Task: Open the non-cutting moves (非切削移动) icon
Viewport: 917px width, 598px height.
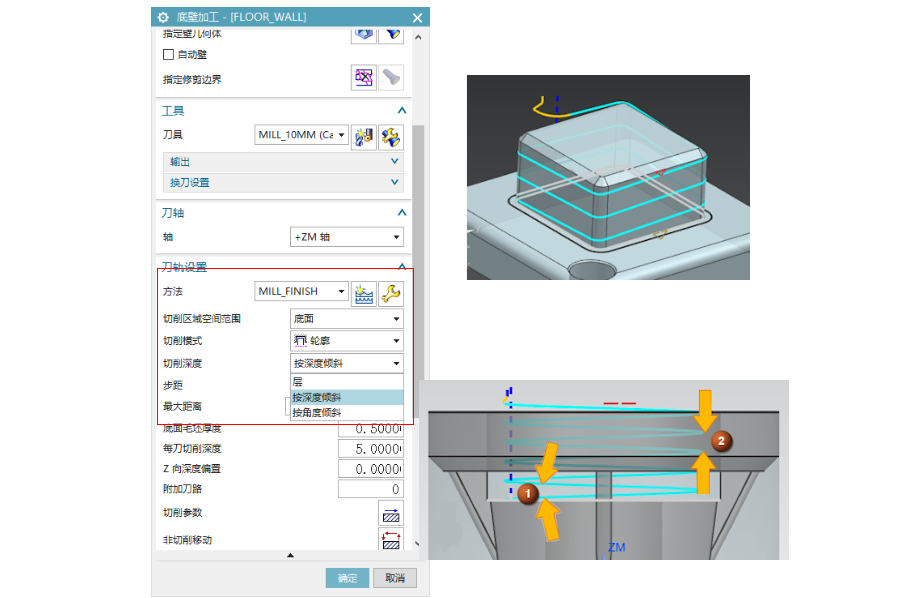Action: click(x=390, y=540)
